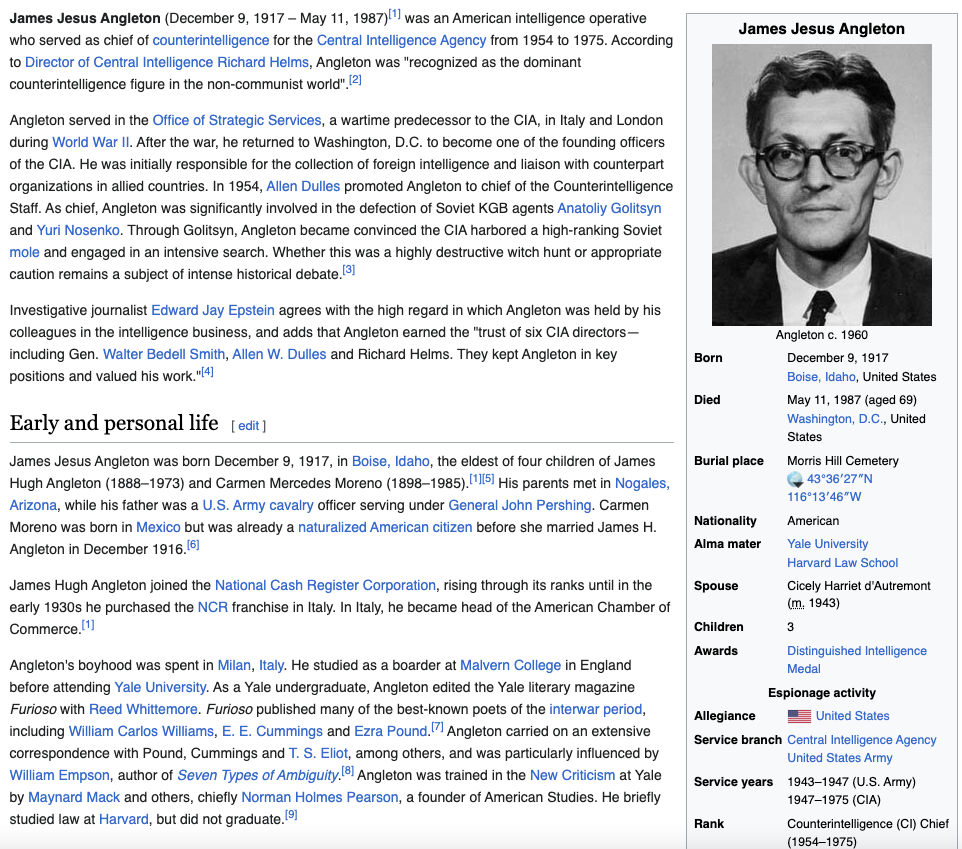This screenshot has width=962, height=849.
Task: Open United States Army infobox link
Action: tap(839, 758)
